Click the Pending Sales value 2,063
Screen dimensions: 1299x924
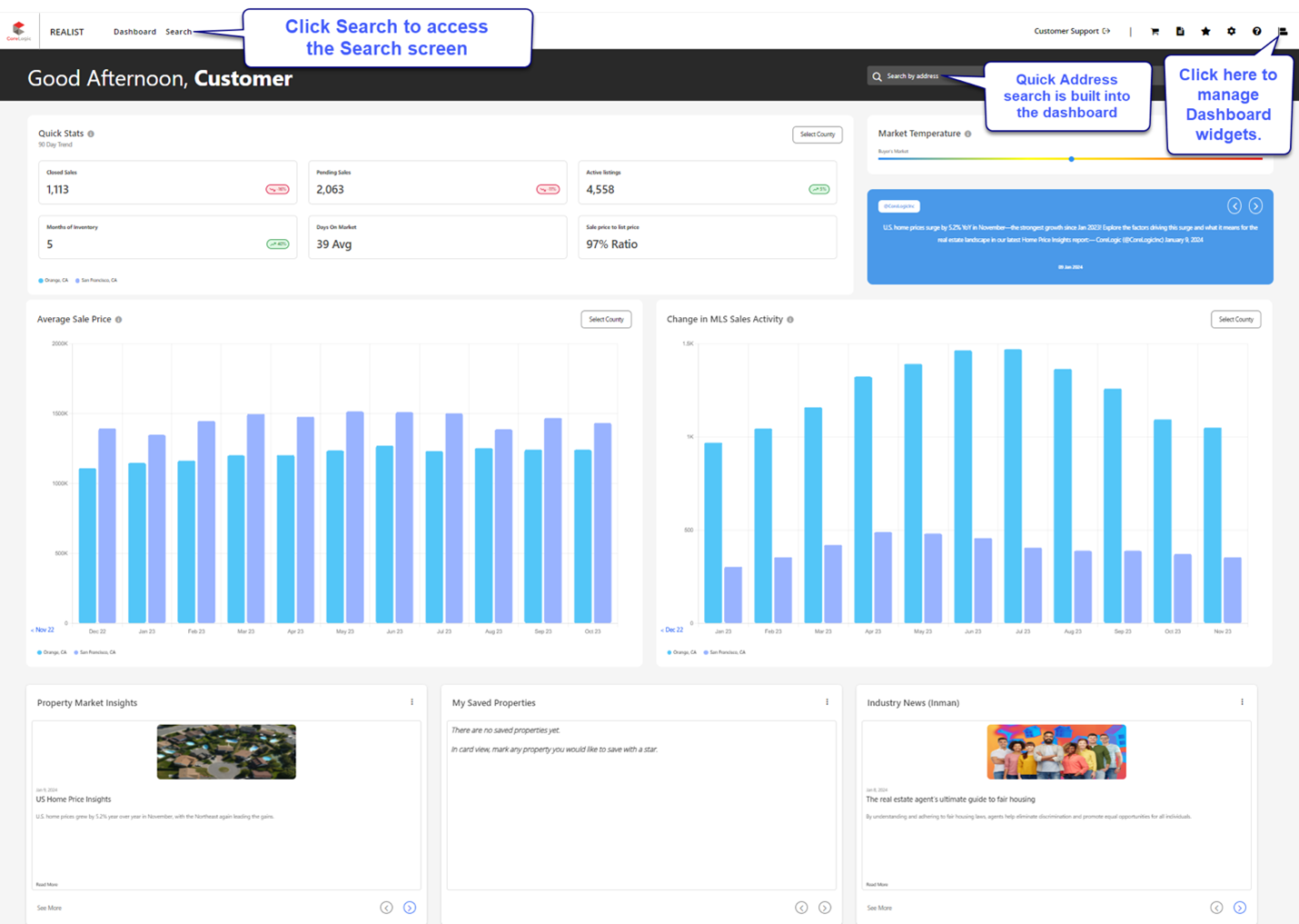[x=330, y=190]
